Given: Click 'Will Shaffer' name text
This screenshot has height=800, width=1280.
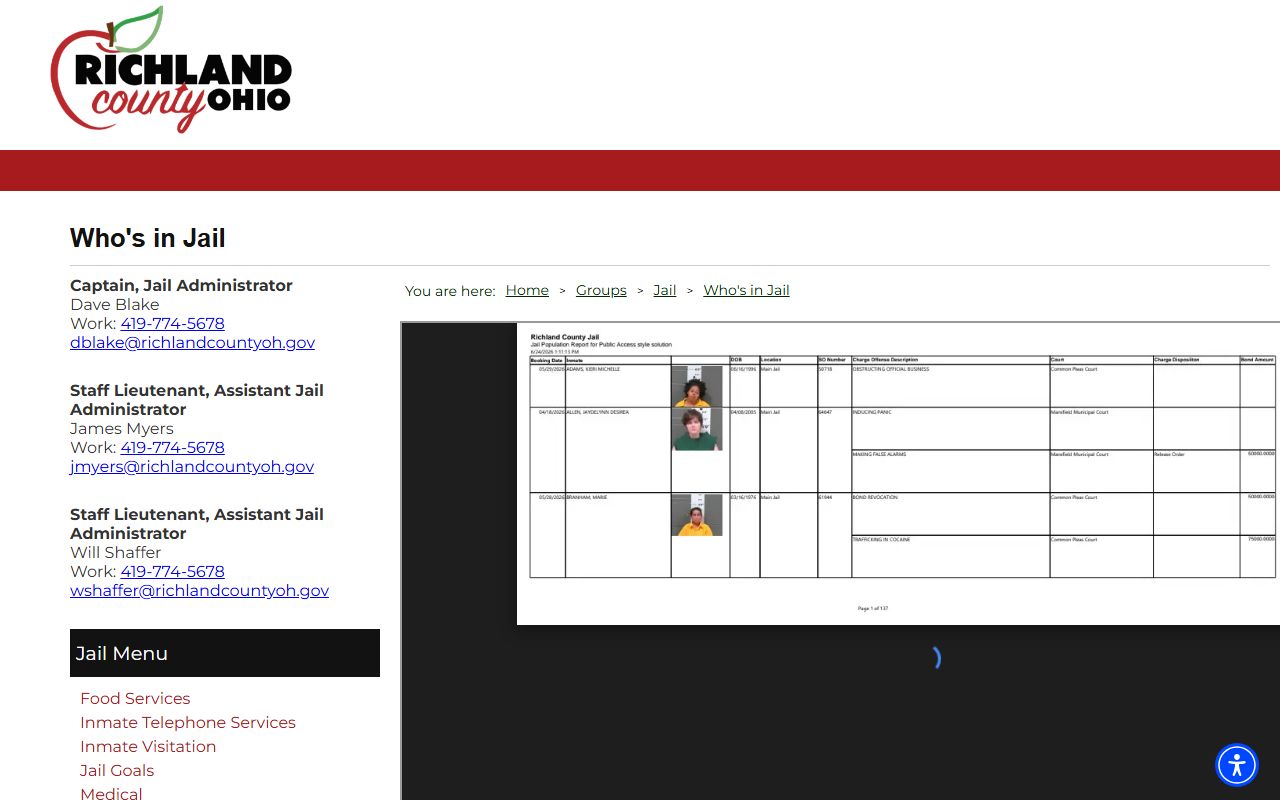Looking at the screenshot, I should (116, 552).
